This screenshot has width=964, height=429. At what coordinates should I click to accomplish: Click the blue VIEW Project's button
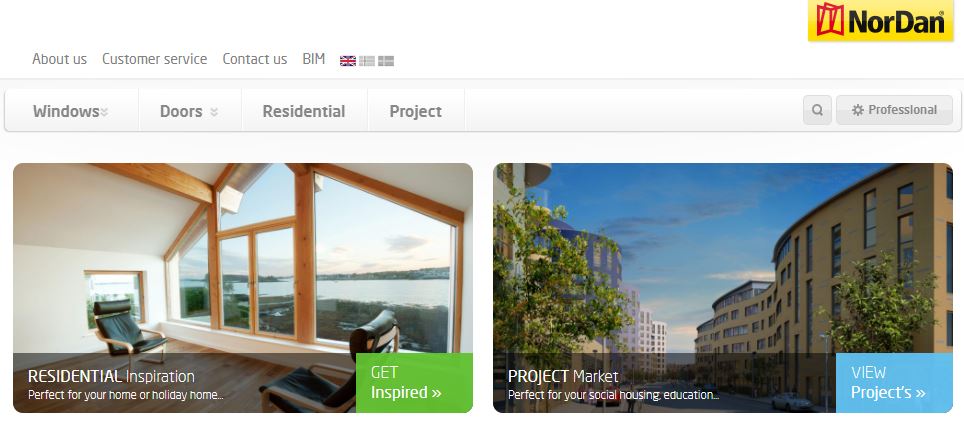coord(895,383)
